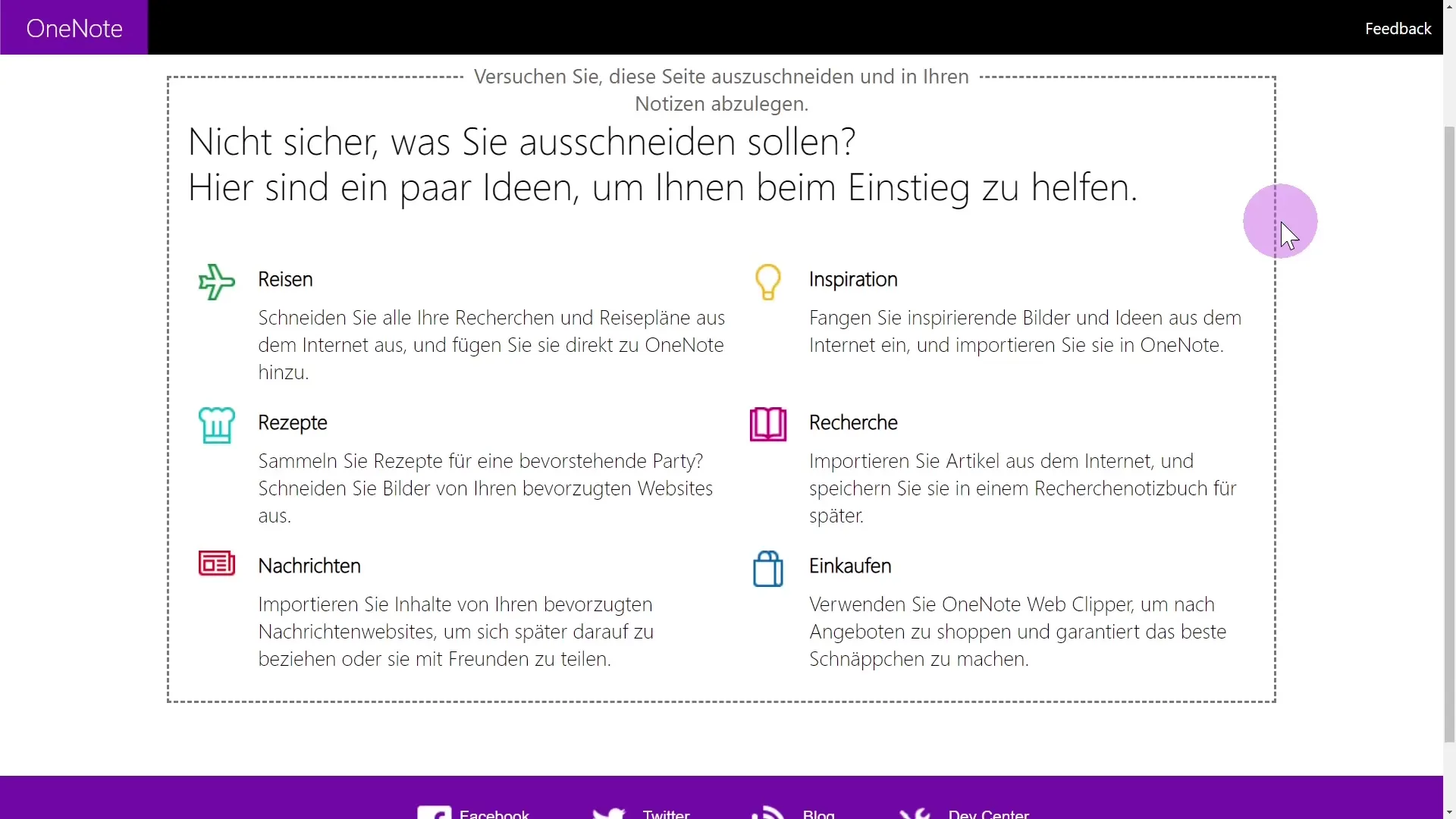Toggle the Inspiration section visibility
The height and width of the screenshot is (819, 1456).
point(853,278)
